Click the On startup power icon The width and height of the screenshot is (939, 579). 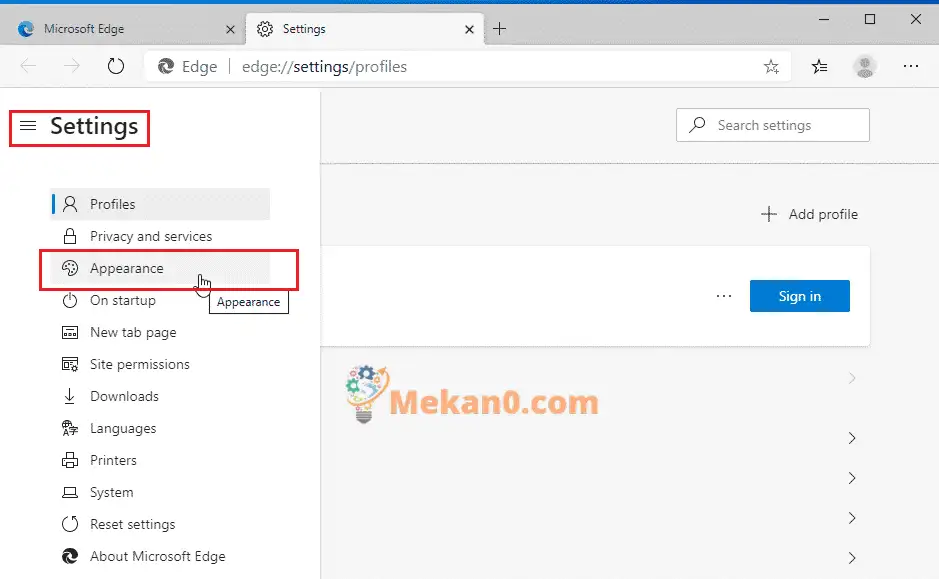[x=70, y=301]
